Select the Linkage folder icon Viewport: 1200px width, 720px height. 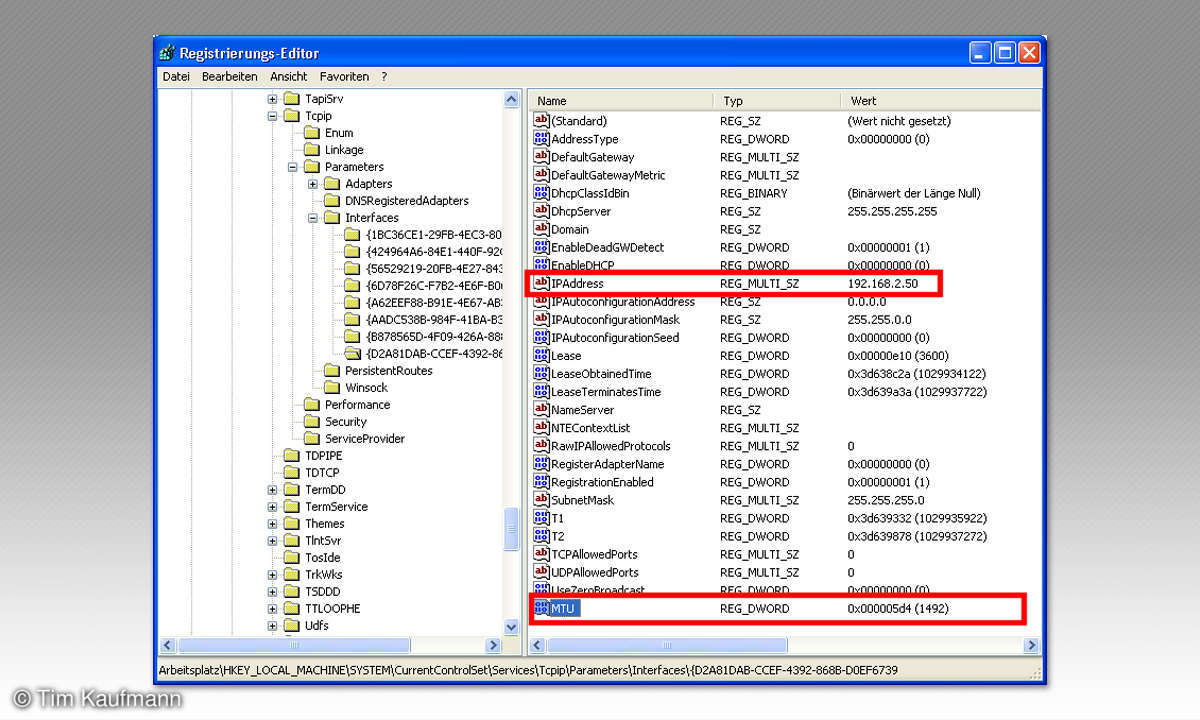(312, 150)
